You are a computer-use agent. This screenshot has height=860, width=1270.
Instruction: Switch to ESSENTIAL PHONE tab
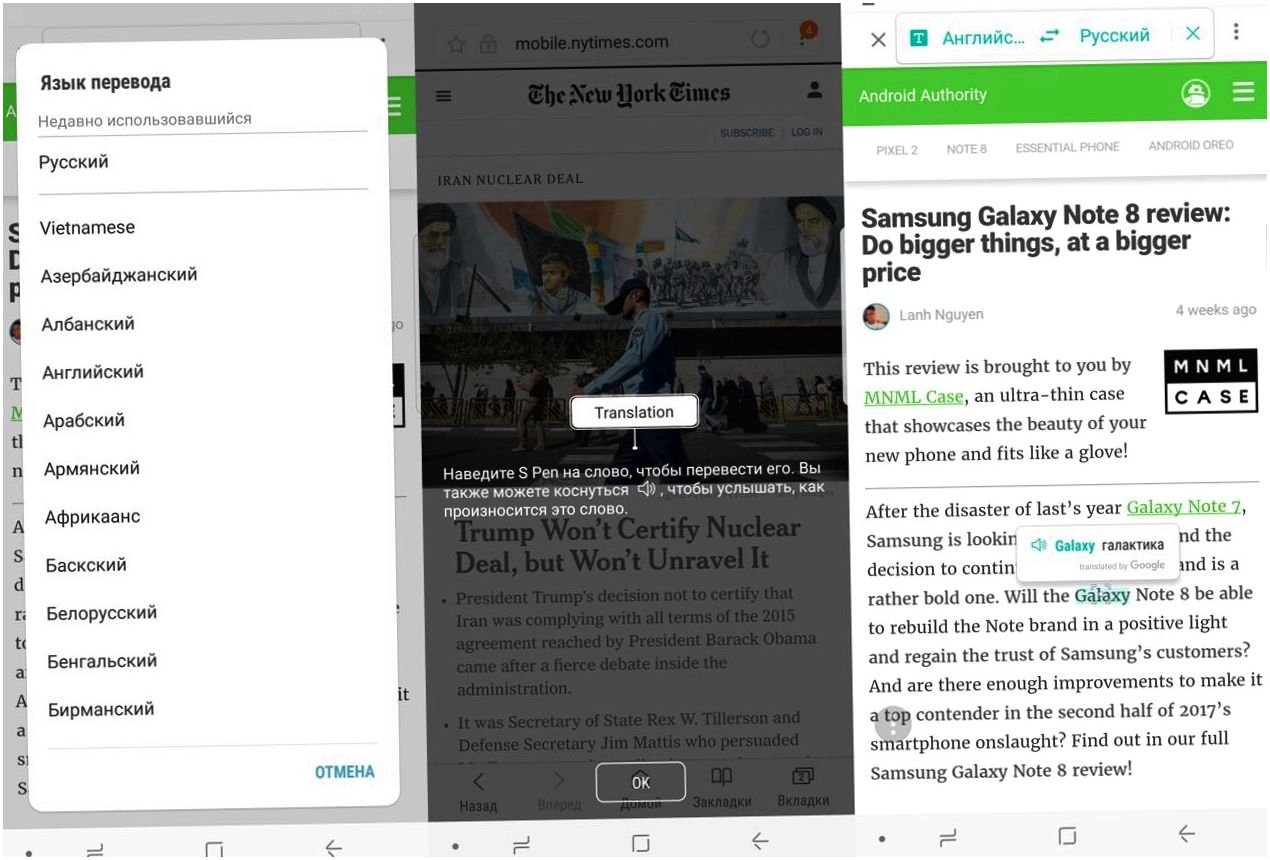click(x=1068, y=147)
